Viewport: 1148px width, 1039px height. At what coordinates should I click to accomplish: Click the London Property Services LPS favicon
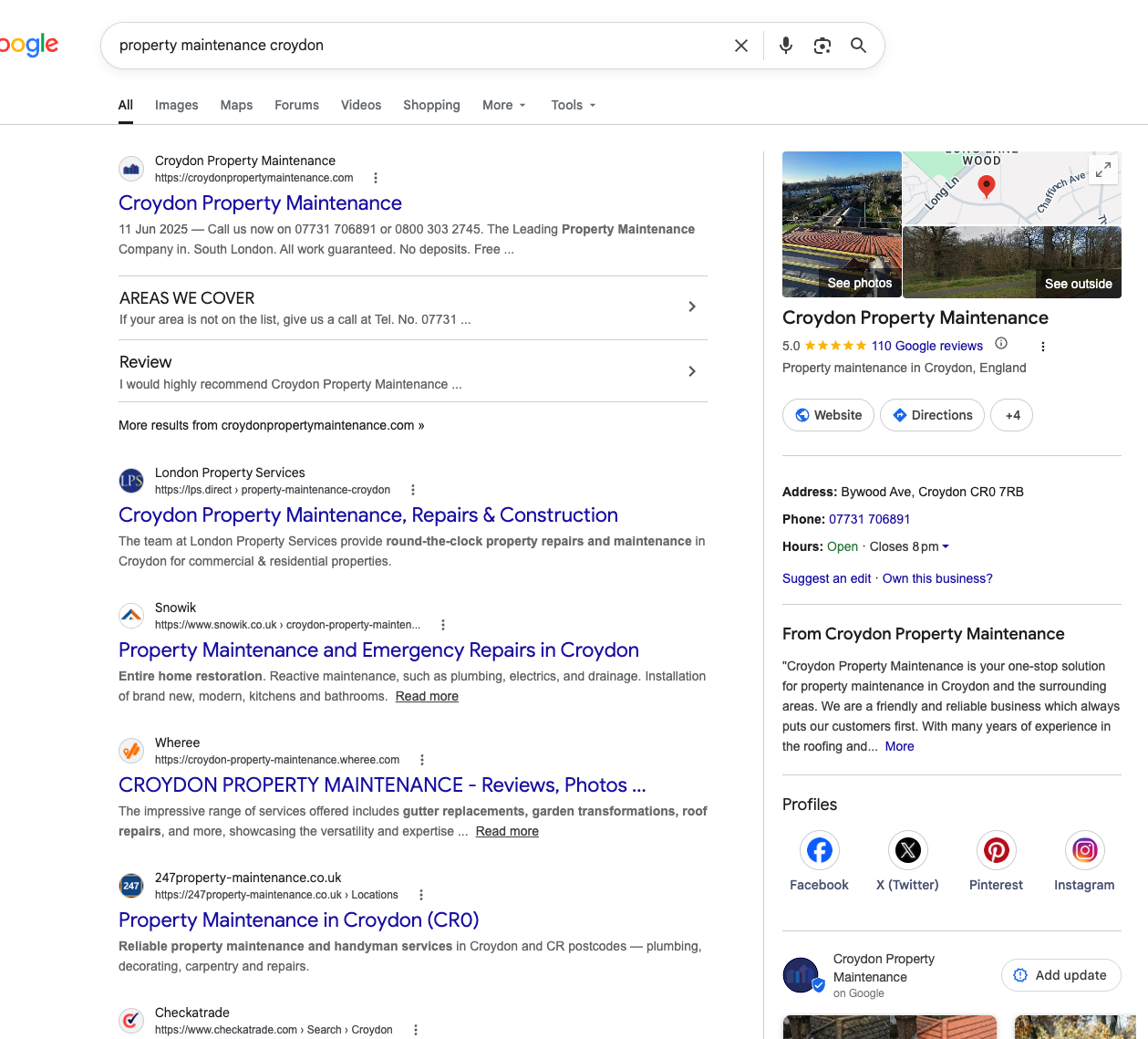coord(131,481)
